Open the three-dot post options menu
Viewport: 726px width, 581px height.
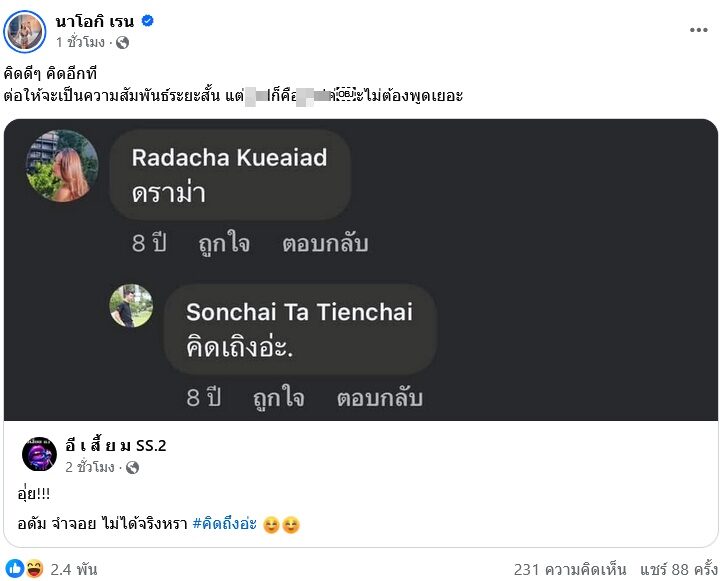(698, 30)
